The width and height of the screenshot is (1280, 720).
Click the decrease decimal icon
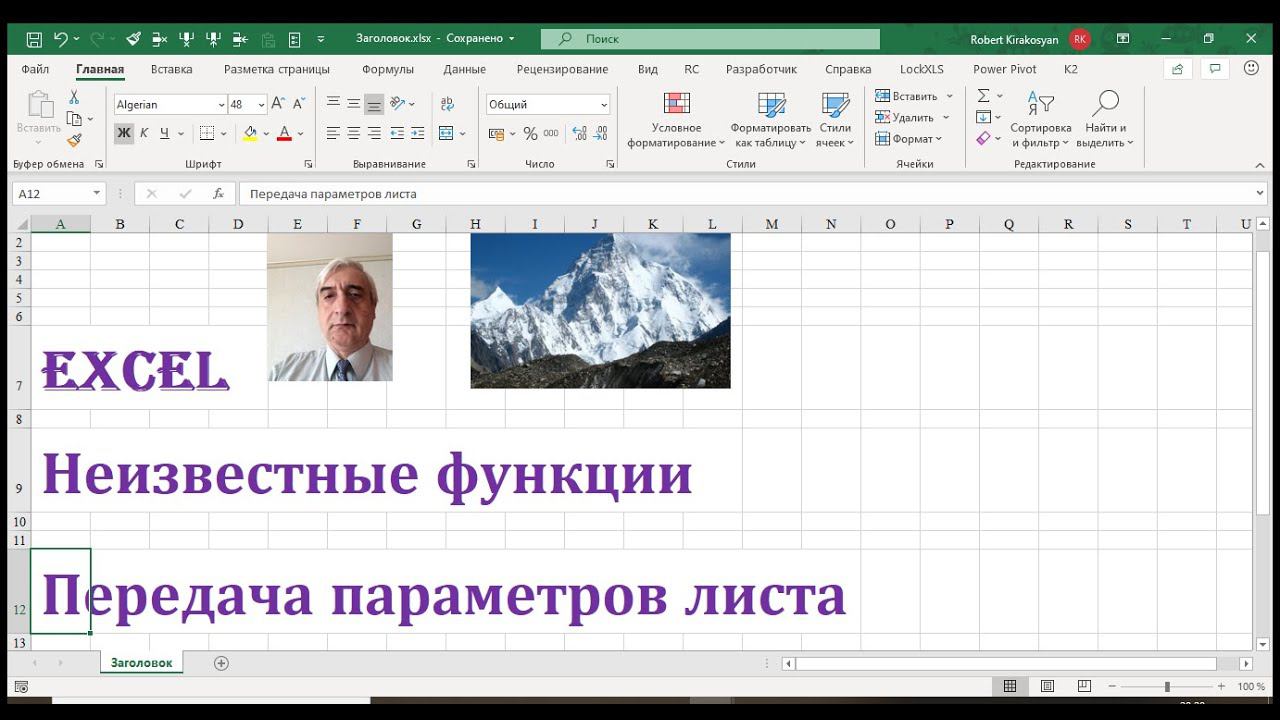click(x=602, y=133)
